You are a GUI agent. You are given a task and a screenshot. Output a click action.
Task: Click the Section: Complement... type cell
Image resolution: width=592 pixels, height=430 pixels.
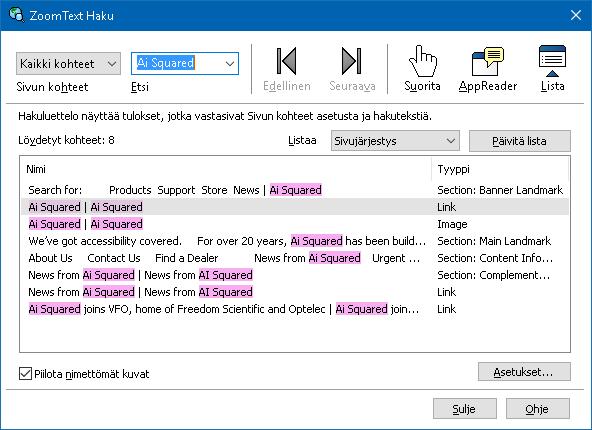(493, 275)
